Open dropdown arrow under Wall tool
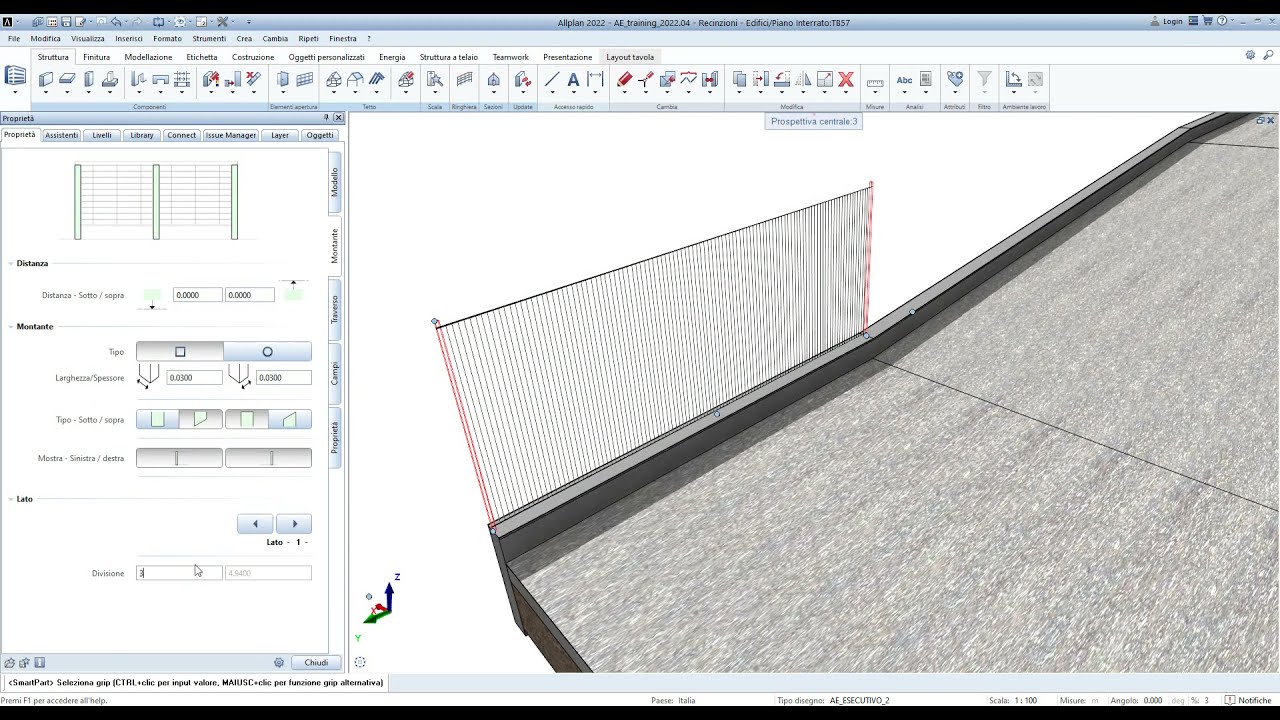 [46, 93]
